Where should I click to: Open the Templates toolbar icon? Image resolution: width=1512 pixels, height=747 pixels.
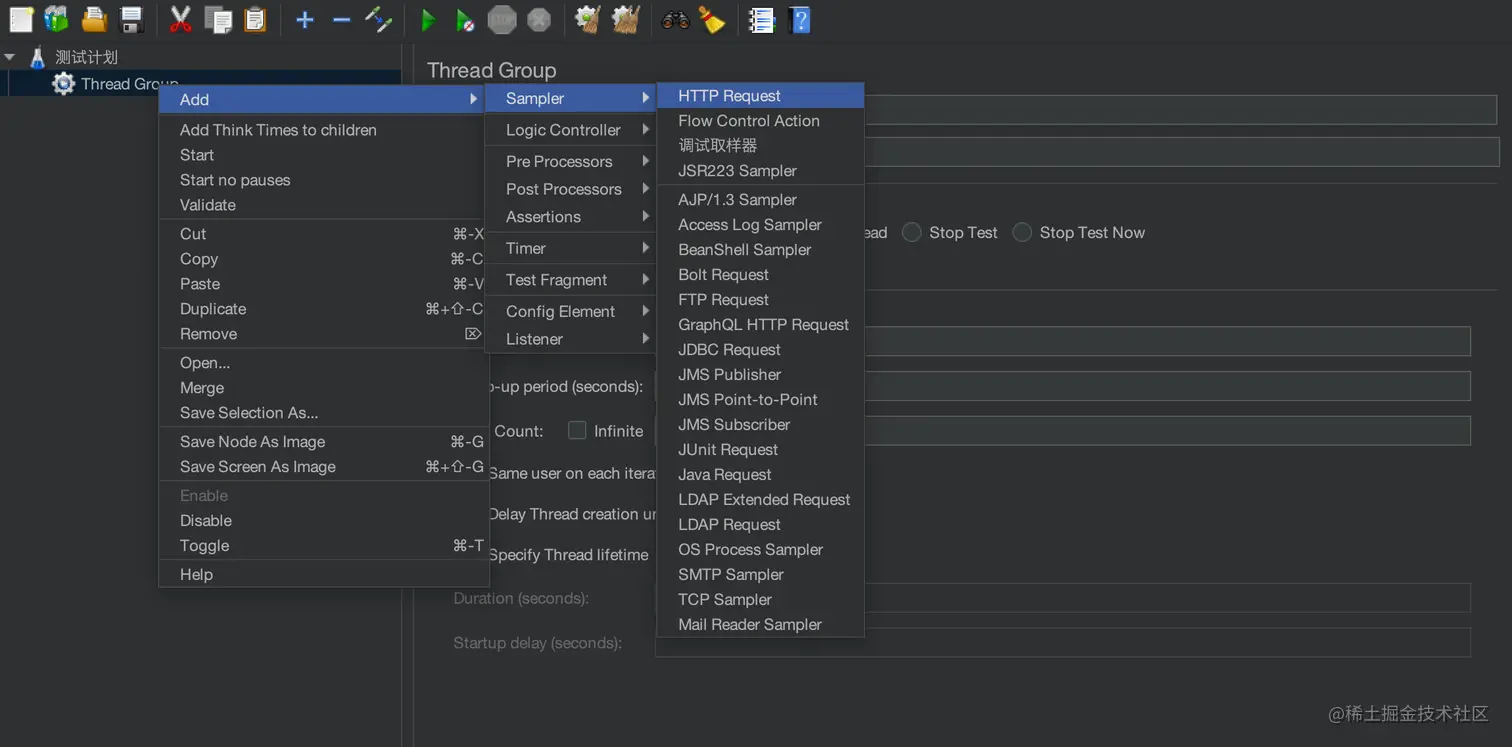click(x=57, y=19)
